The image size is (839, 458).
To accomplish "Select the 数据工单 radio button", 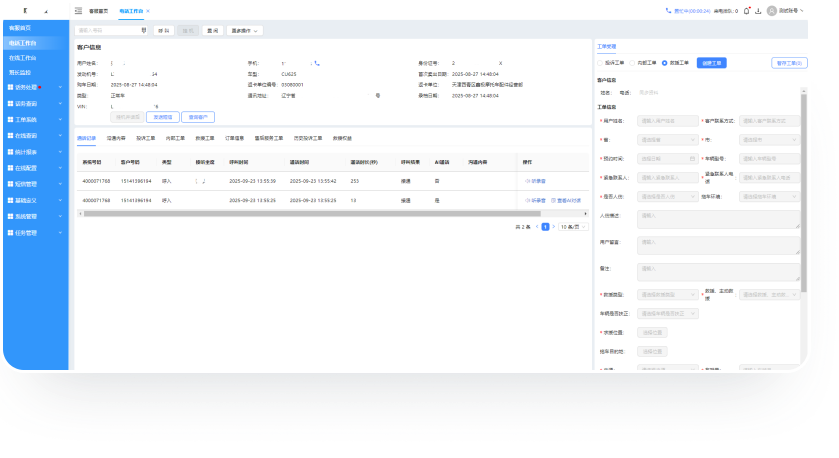I will [x=664, y=62].
